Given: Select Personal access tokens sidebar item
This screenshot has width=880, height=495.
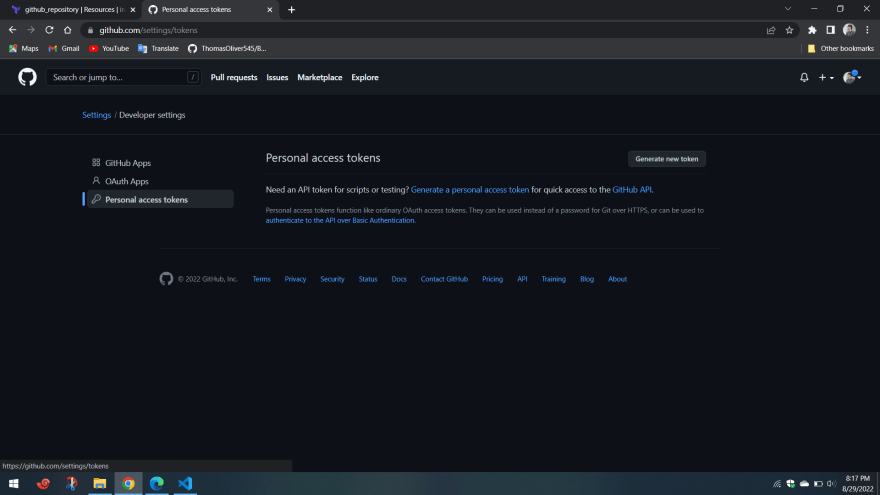Looking at the screenshot, I should pos(160,199).
